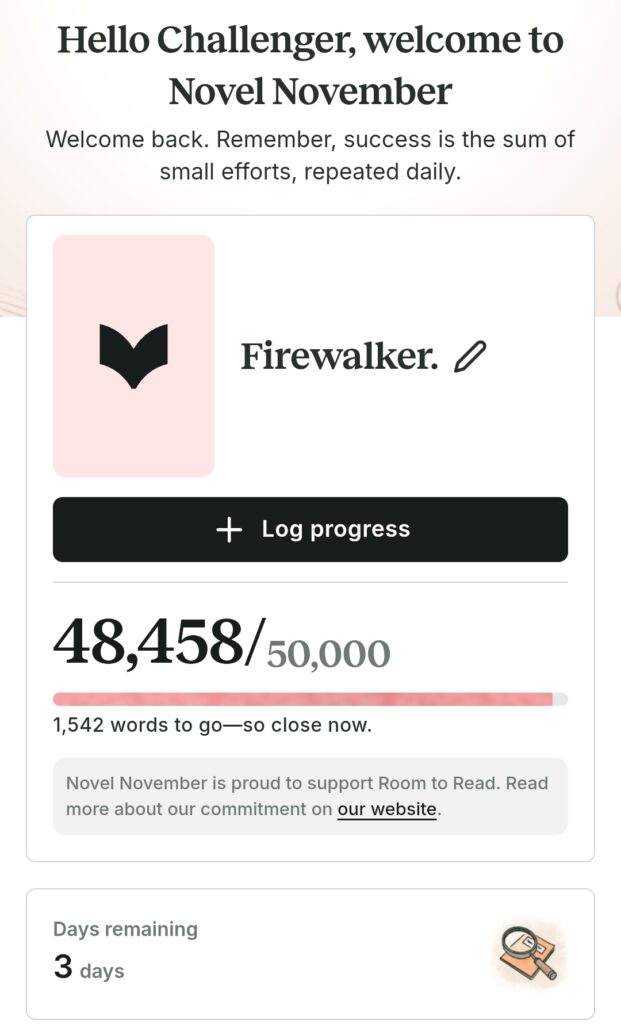Click the plus icon on Log progress
The height and width of the screenshot is (1024, 621).
point(229,530)
